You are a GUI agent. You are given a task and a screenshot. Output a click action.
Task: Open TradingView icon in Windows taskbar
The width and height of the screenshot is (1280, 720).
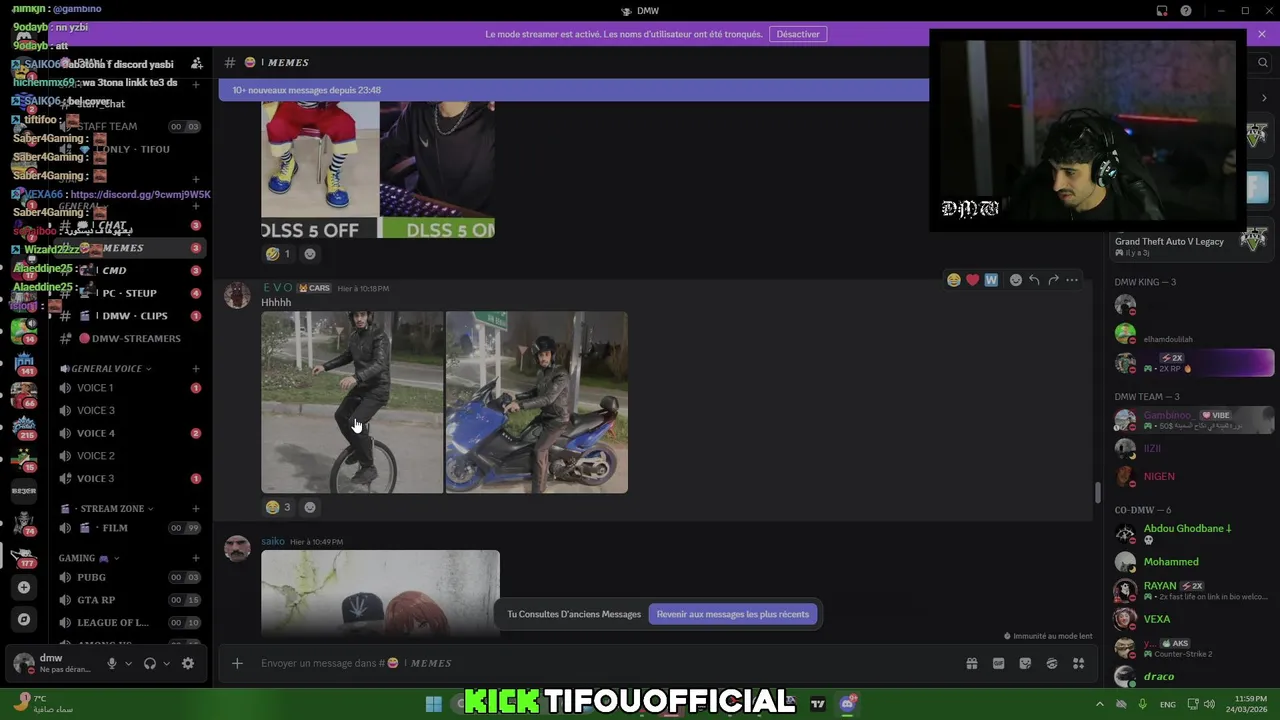pos(818,704)
